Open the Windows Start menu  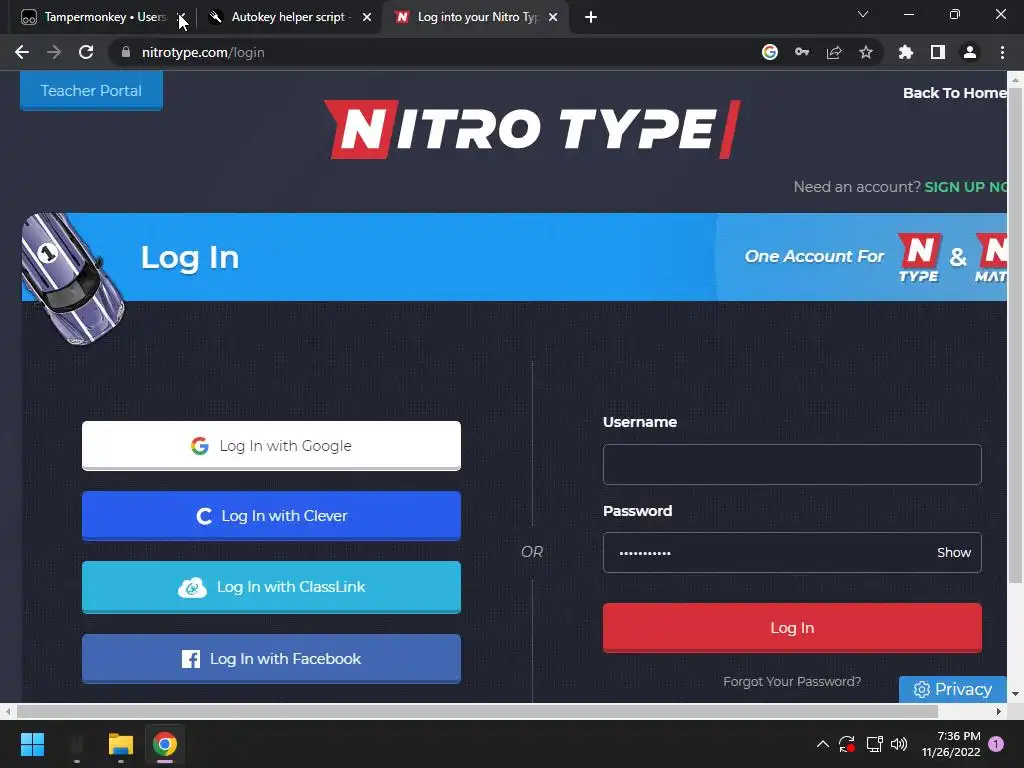click(32, 744)
